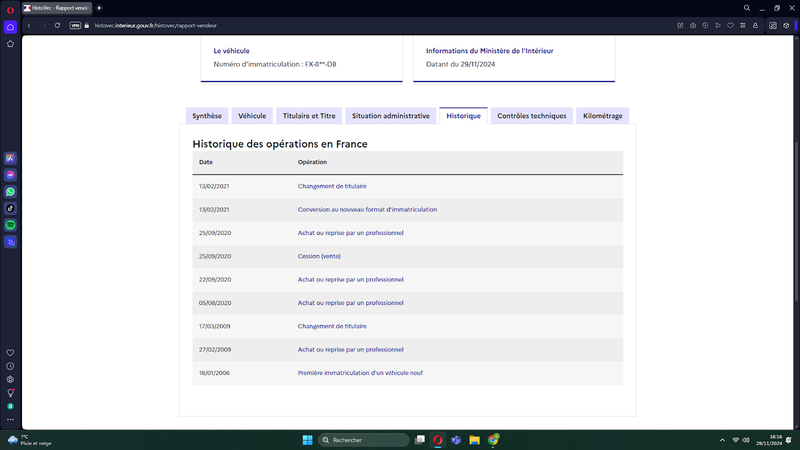Click Conversion au nouveau format d'immatriculation
Screen dimensions: 800x450
pyautogui.click(x=367, y=210)
